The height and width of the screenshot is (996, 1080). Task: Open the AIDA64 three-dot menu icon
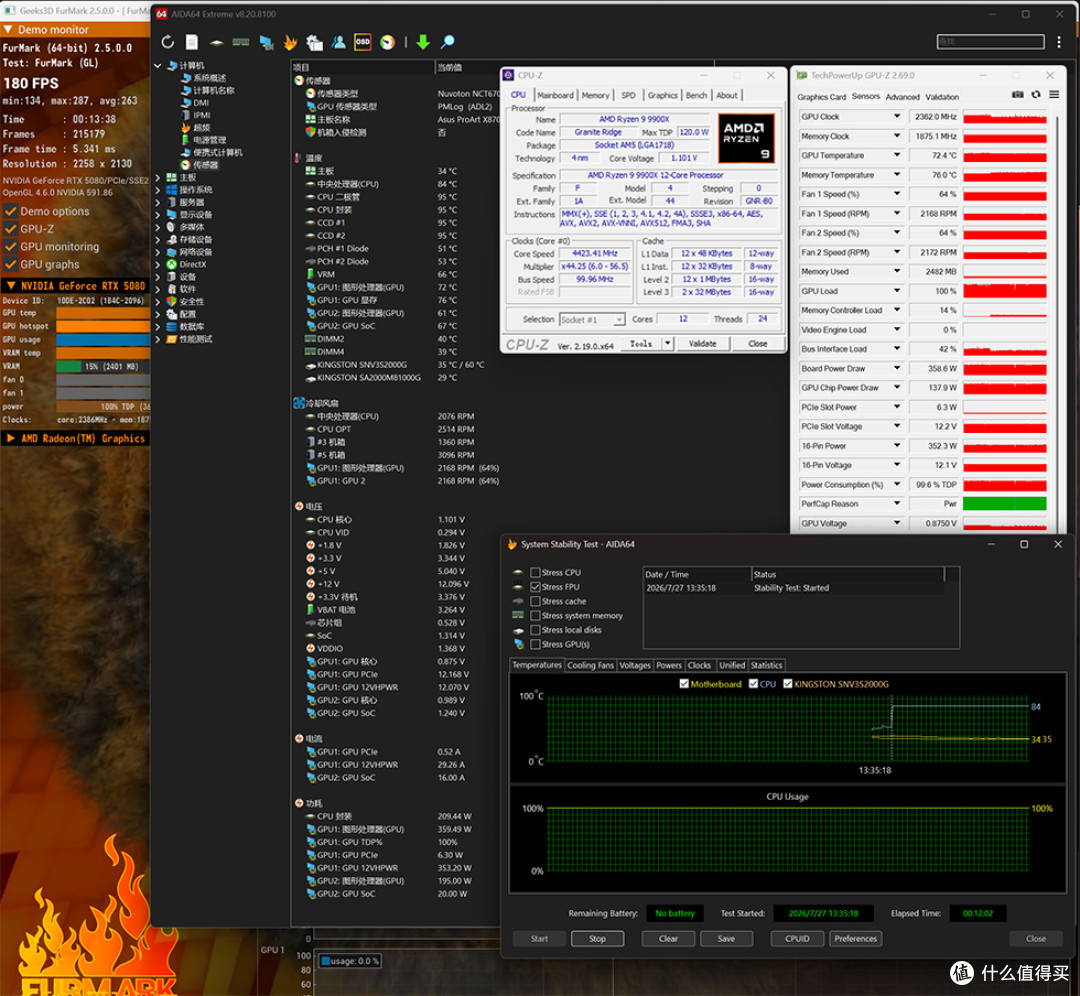[x=1059, y=42]
